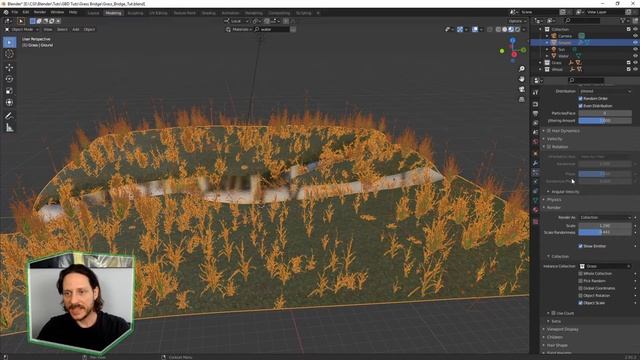The width and height of the screenshot is (640, 360).
Task: Switch to the Modeling workspace tab
Action: click(113, 13)
